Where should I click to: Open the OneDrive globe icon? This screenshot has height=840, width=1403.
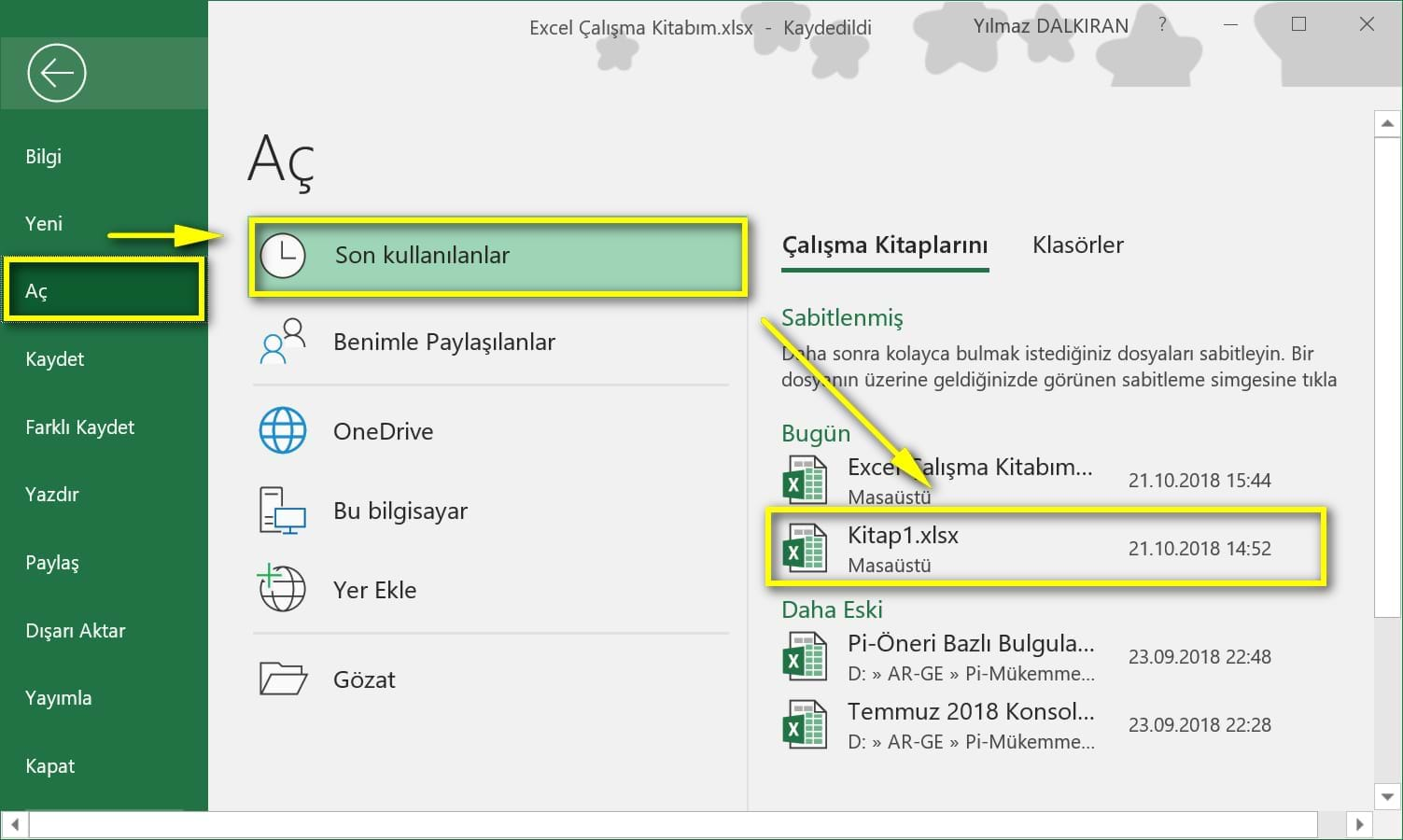[x=283, y=431]
